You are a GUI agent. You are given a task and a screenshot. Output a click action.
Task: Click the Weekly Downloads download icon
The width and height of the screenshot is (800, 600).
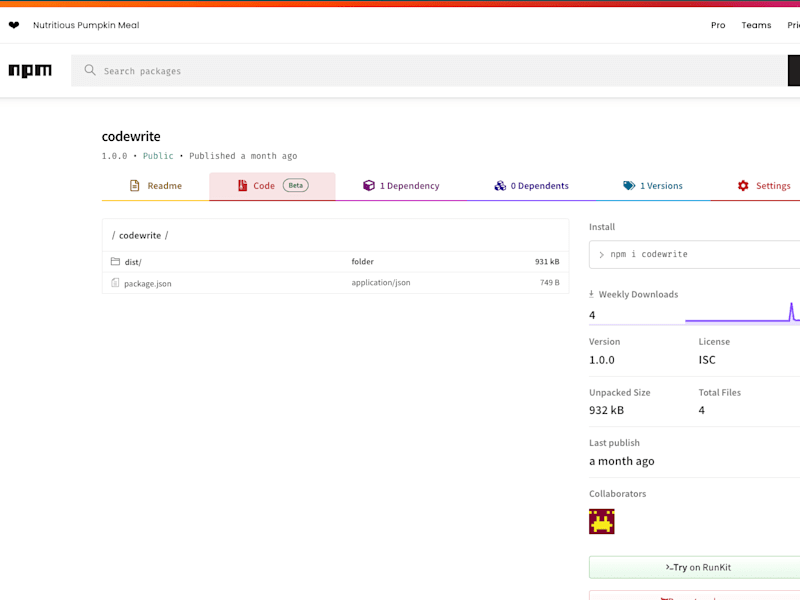591,294
